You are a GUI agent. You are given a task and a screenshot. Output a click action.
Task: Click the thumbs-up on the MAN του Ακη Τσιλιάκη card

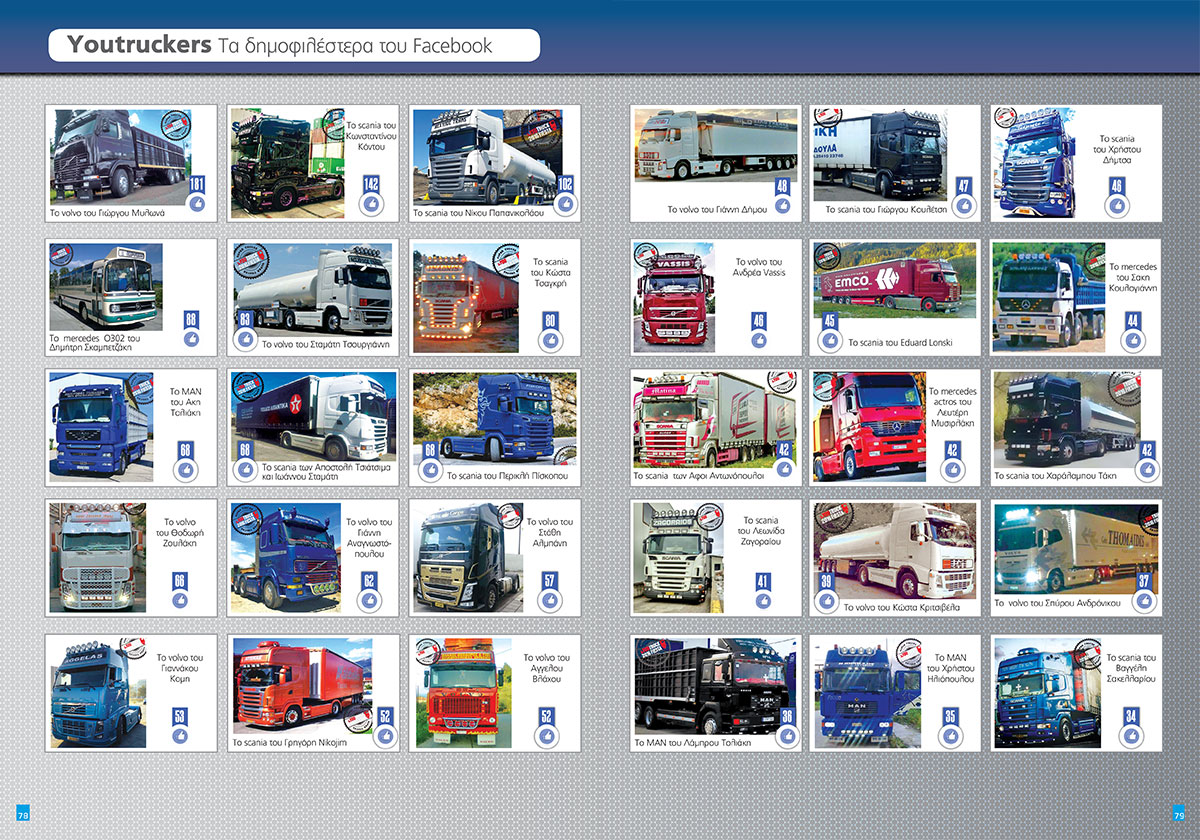point(186,470)
